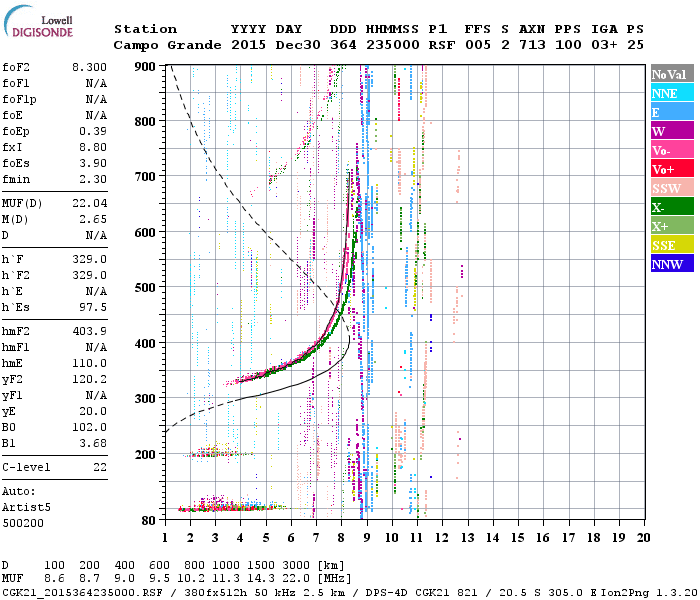Screen dimensions: 700x600
Task: Choose the W purple legend swatch
Action: point(672,131)
